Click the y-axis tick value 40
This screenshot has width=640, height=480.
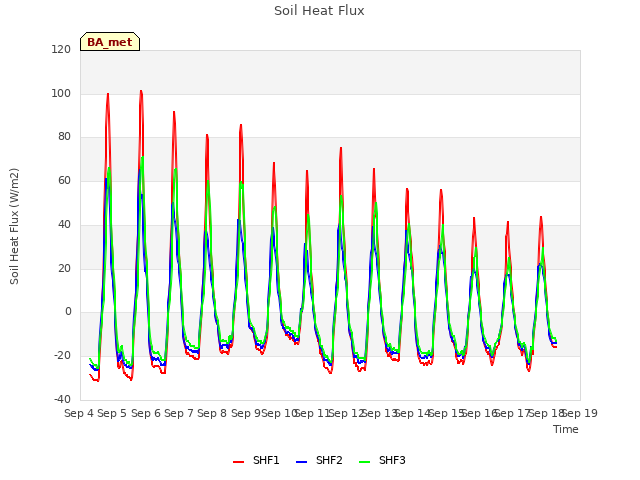click(64, 224)
